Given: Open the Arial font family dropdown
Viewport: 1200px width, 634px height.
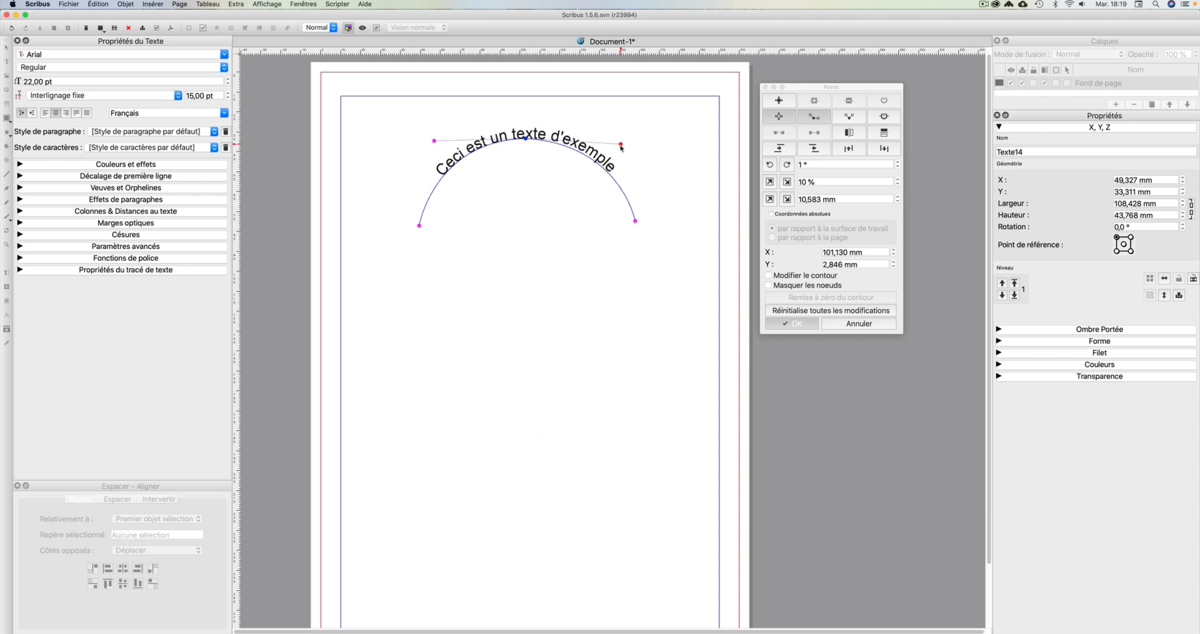Looking at the screenshot, I should point(224,54).
